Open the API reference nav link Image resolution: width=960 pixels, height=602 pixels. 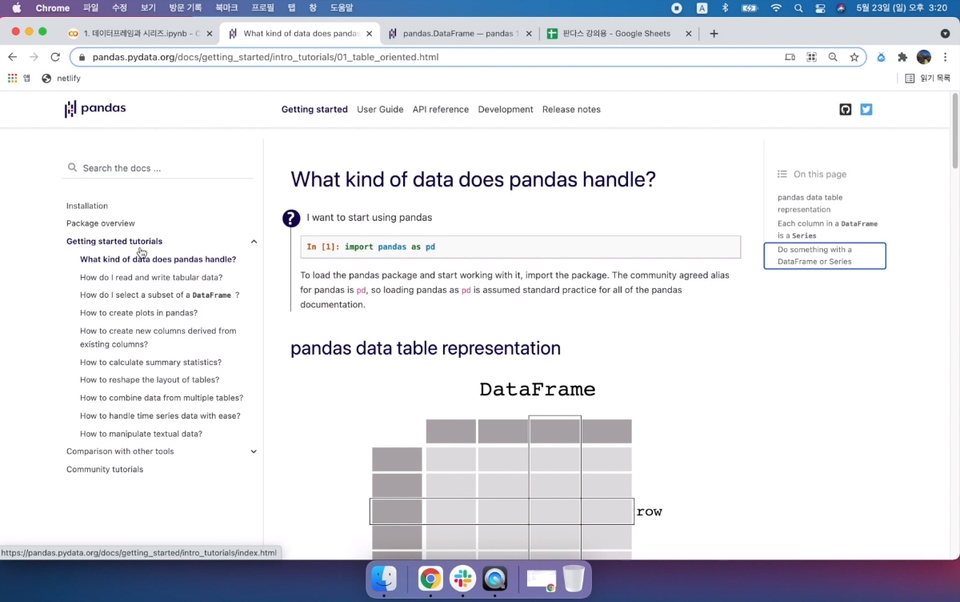[441, 110]
